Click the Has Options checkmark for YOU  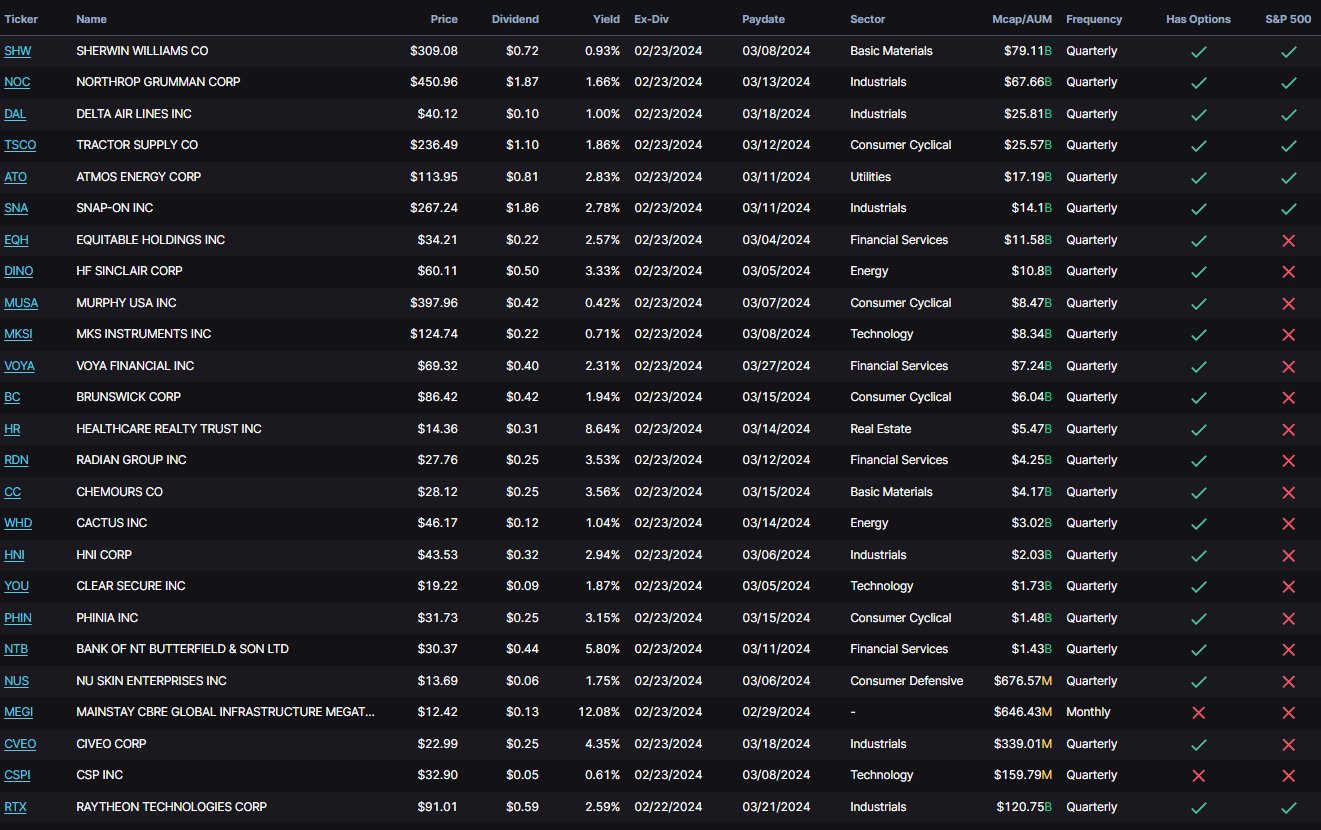[1199, 586]
